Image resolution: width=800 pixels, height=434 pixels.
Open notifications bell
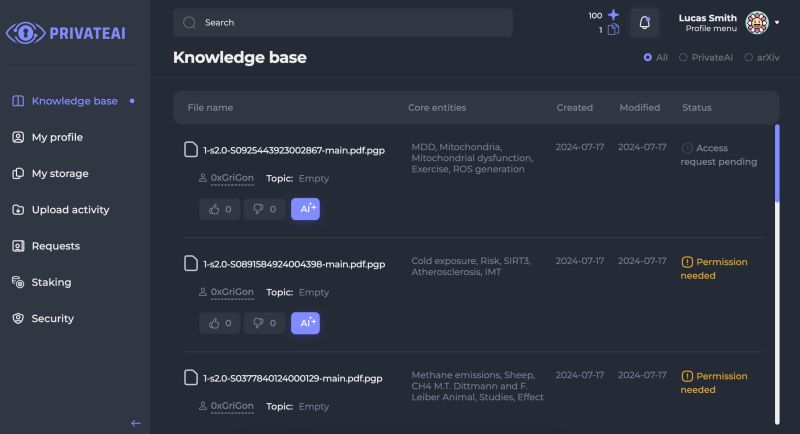tap(644, 22)
